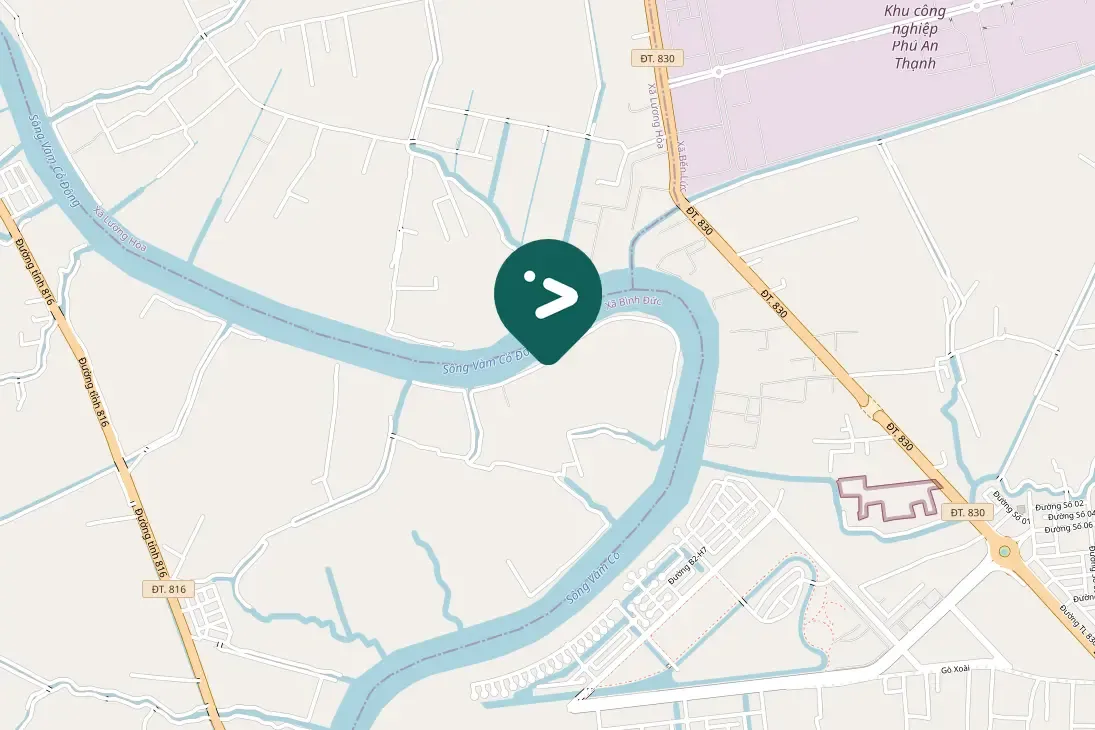Click the Gò Xoài road label
Screen dimensions: 1095x730
click(x=955, y=669)
